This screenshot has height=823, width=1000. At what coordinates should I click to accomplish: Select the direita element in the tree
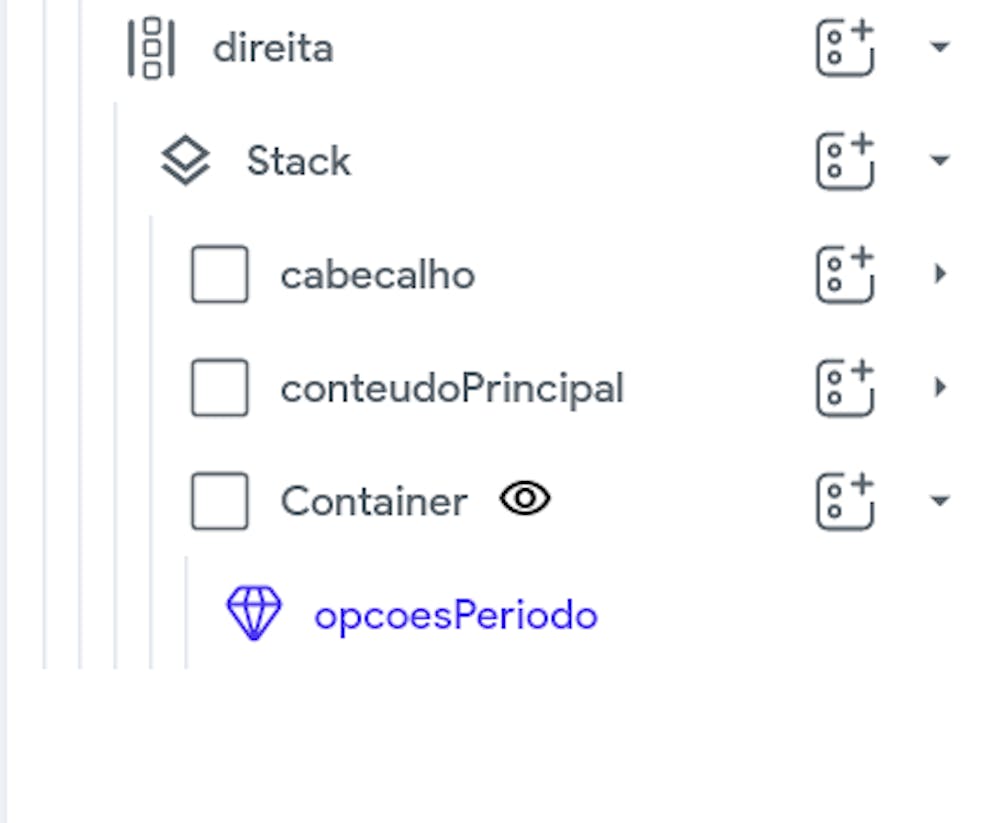point(273,46)
